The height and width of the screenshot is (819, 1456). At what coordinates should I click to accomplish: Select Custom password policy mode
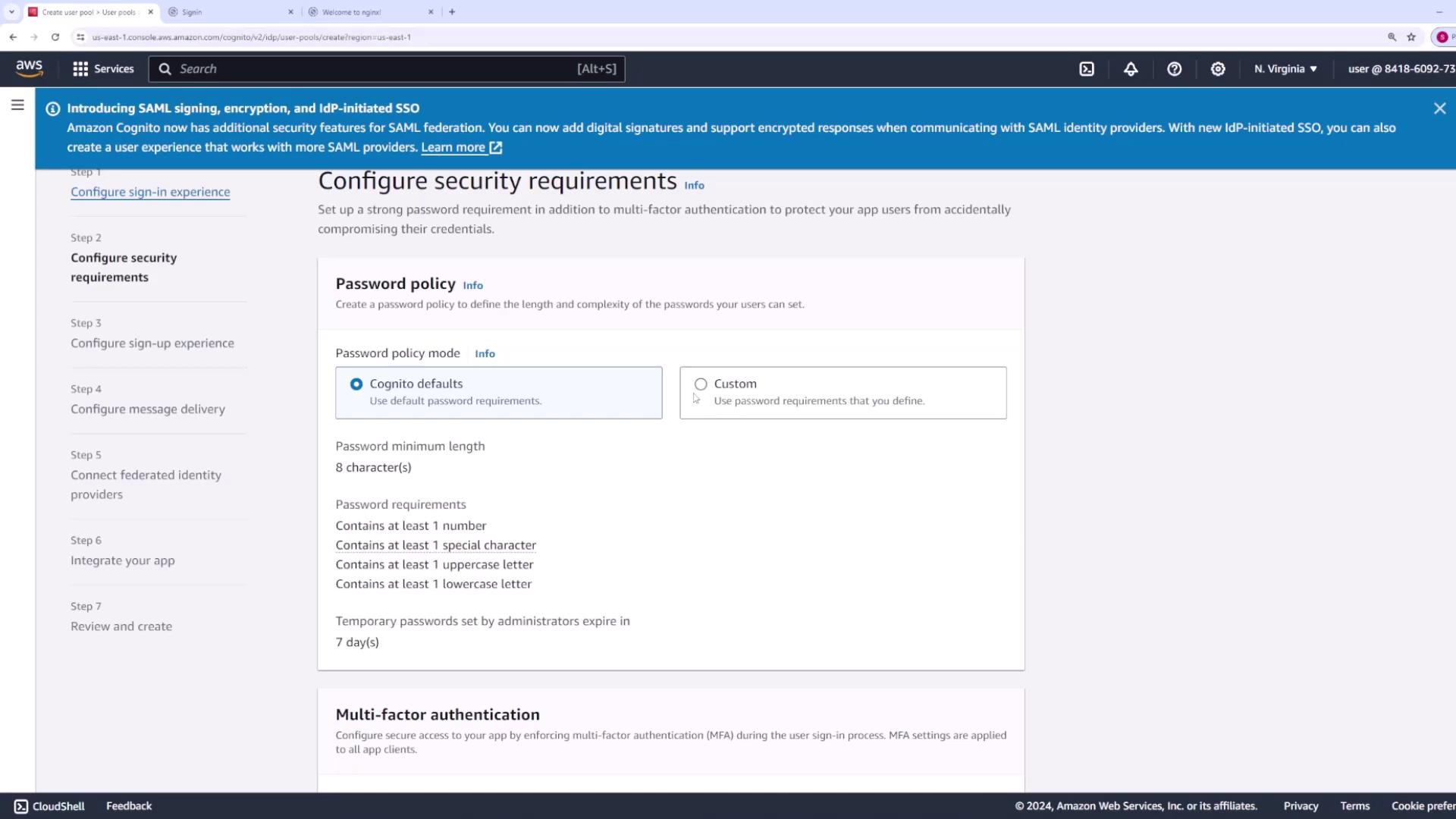(701, 384)
